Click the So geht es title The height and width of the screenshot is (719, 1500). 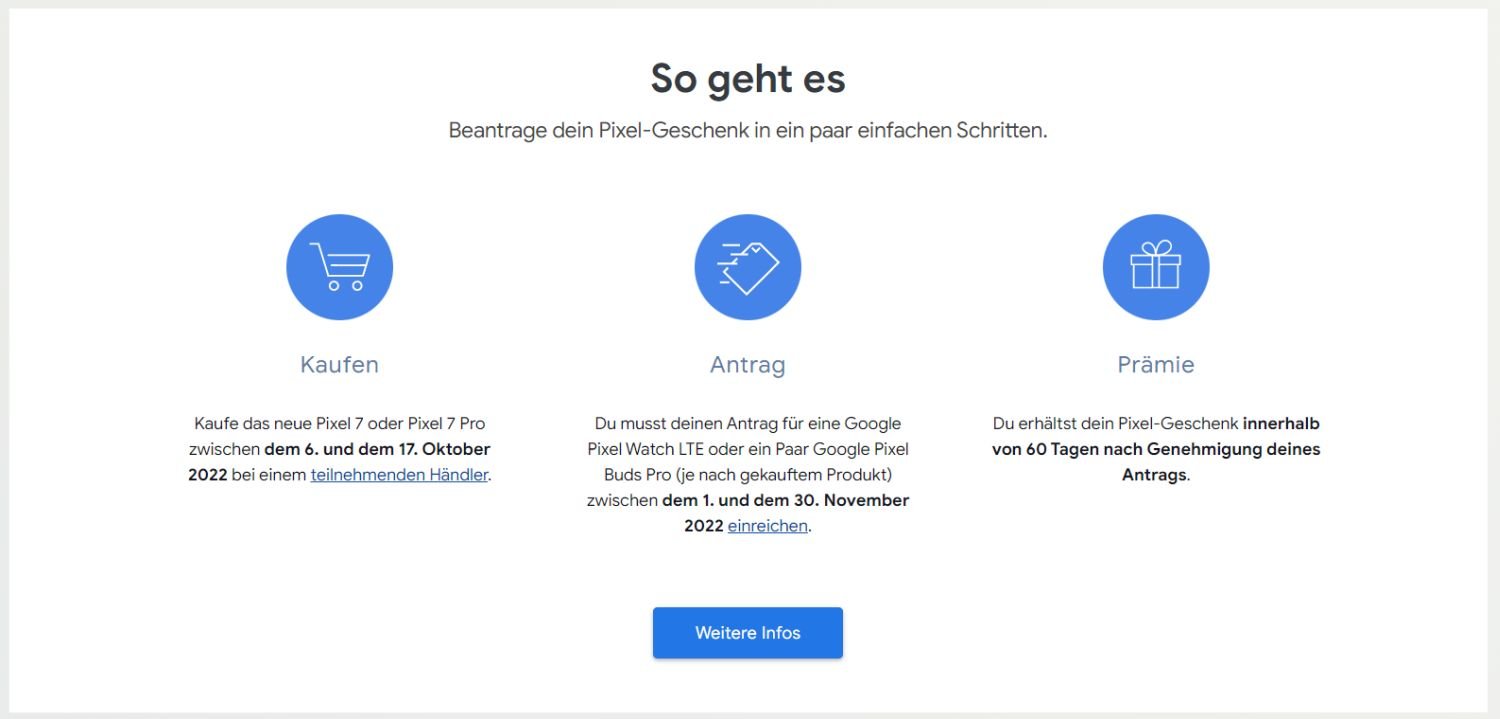coord(748,79)
